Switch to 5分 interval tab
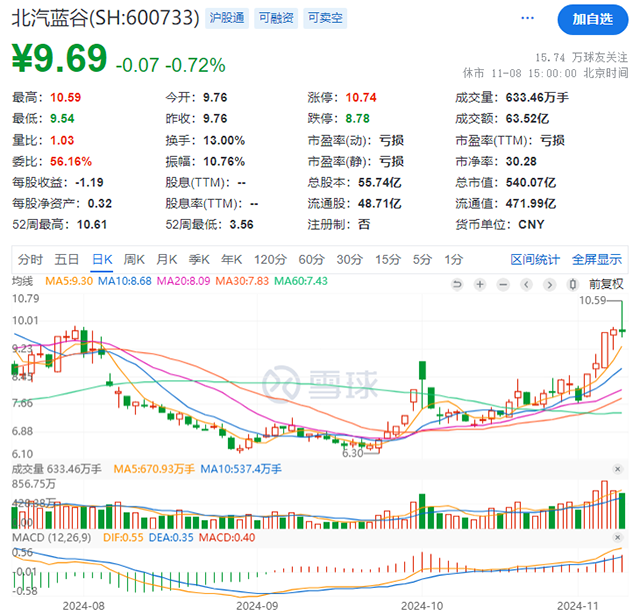The width and height of the screenshot is (640, 615). pos(422,260)
